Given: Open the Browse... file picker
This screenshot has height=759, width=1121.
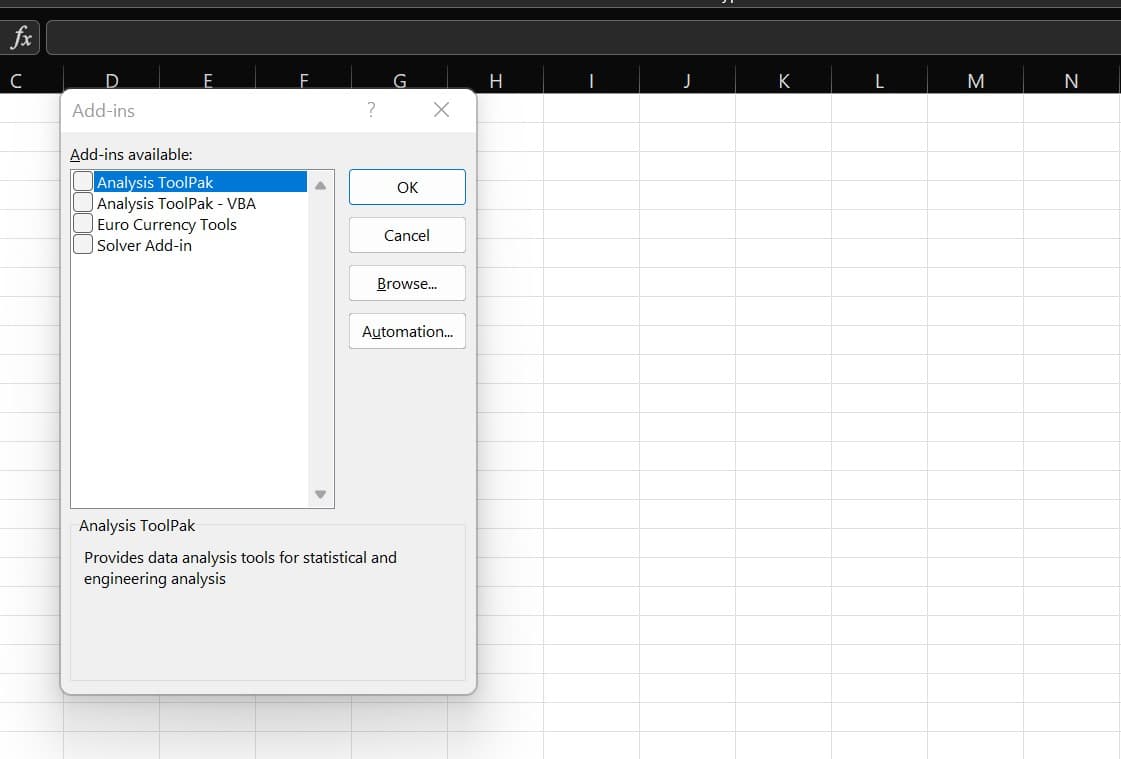Looking at the screenshot, I should pos(407,283).
